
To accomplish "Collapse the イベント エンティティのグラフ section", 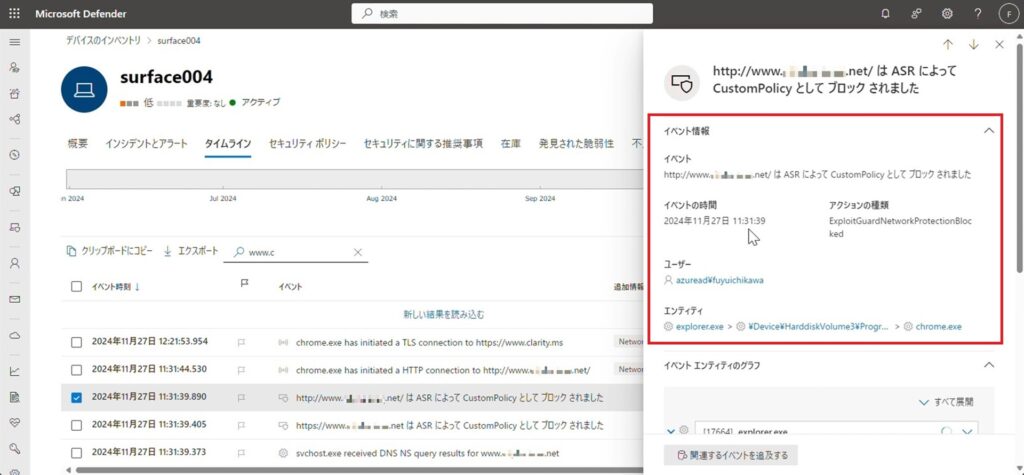I will point(989,365).
